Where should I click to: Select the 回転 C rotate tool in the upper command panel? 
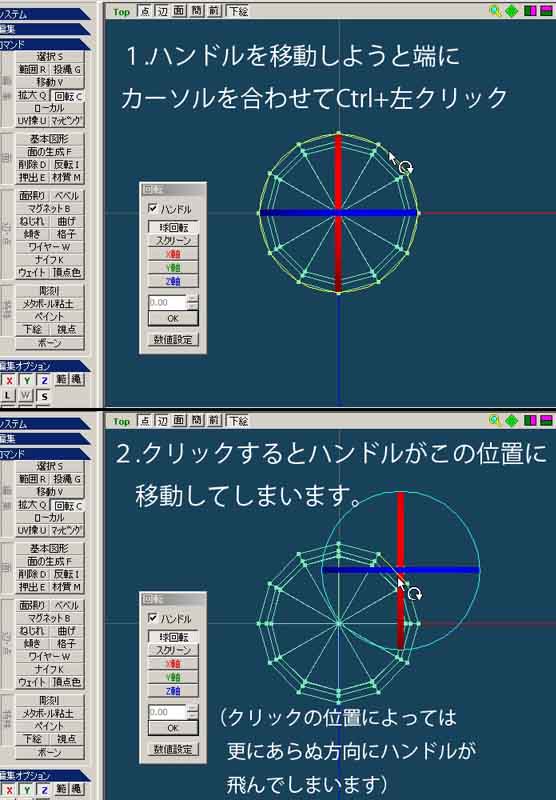pyautogui.click(x=68, y=96)
